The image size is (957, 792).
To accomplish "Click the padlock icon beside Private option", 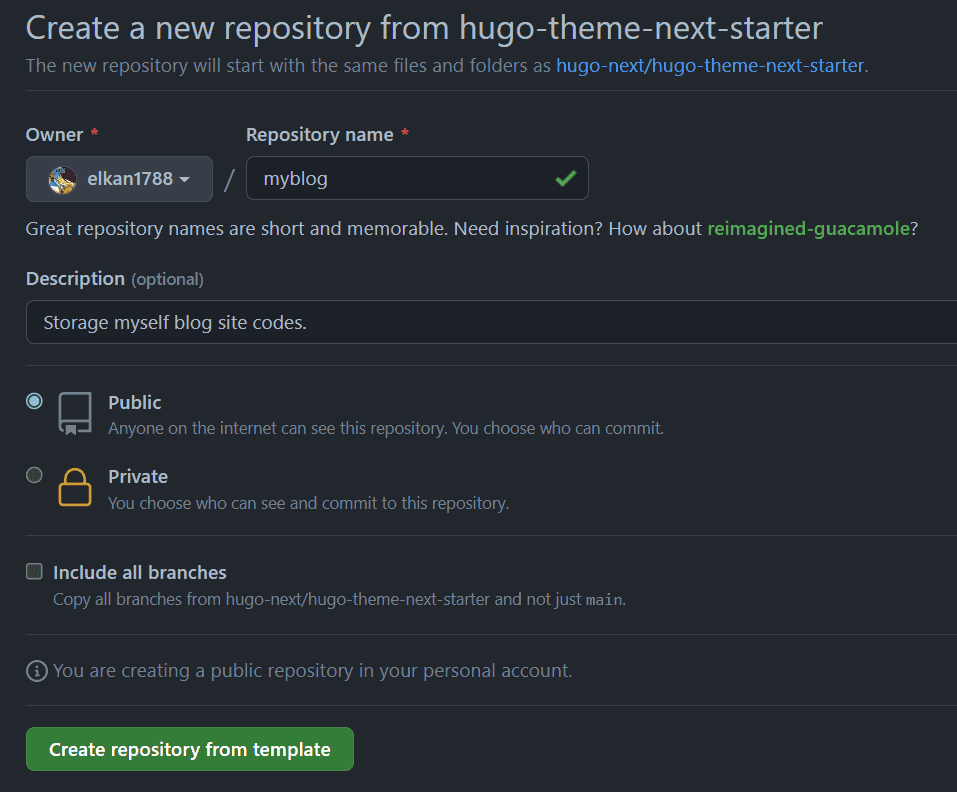I will [x=74, y=487].
